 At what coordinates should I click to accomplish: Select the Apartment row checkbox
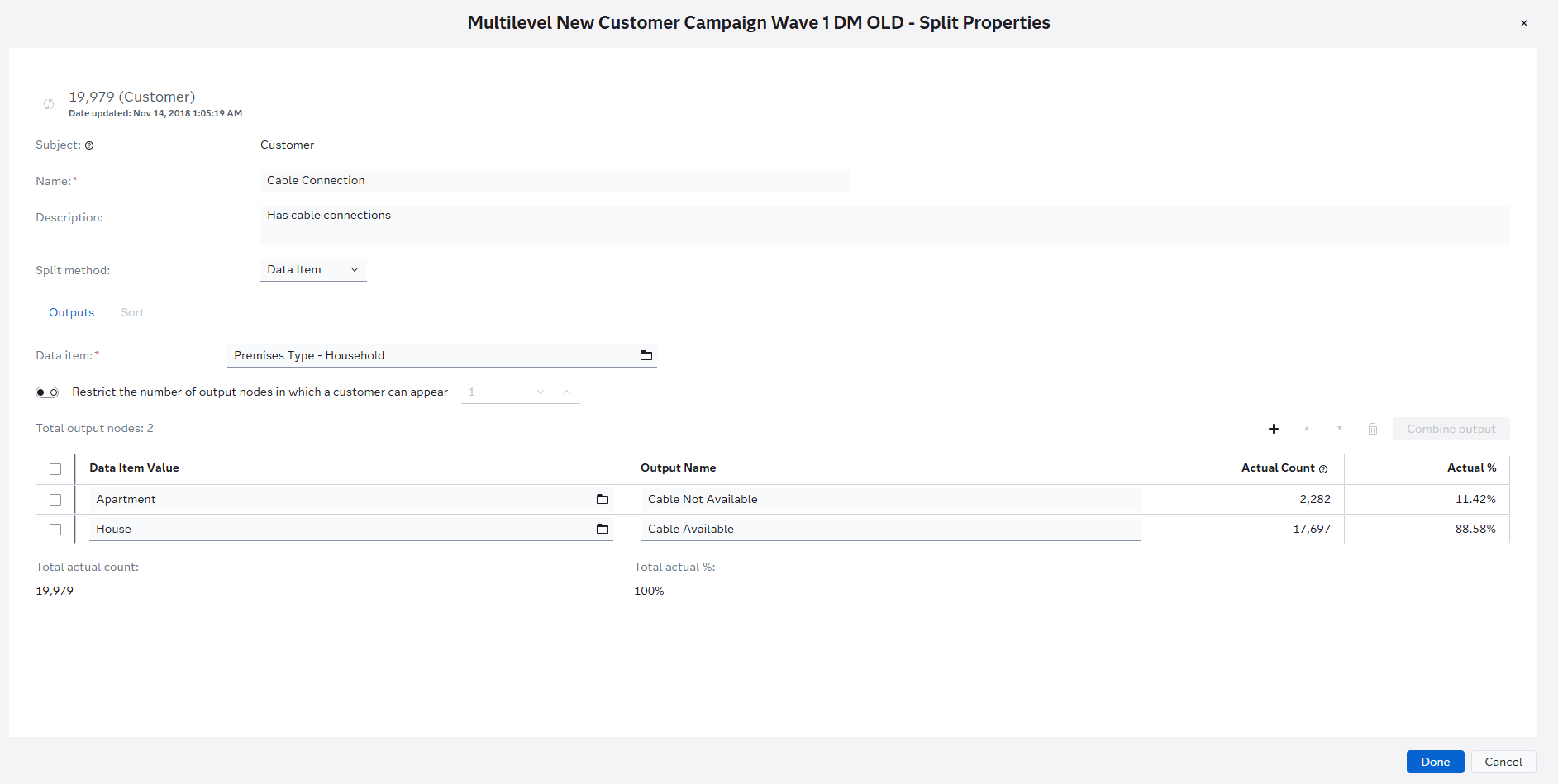pos(55,499)
